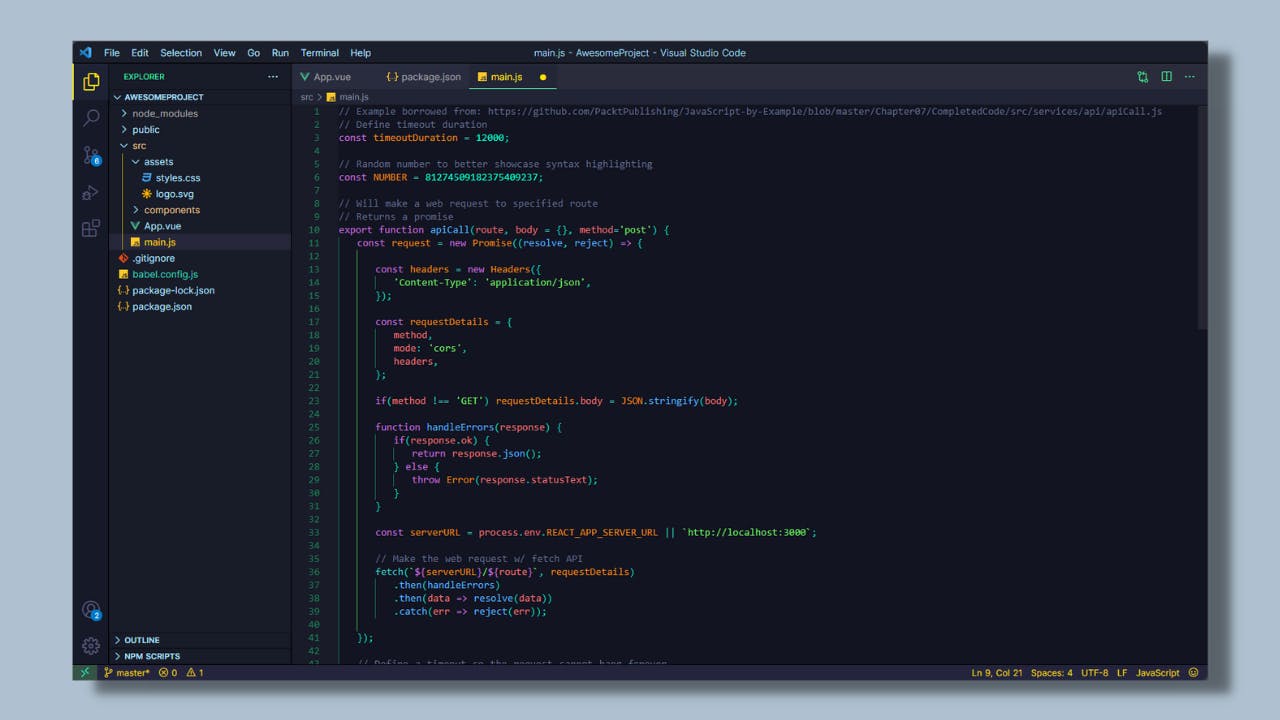Open package.json in the explorer tree

(x=162, y=306)
